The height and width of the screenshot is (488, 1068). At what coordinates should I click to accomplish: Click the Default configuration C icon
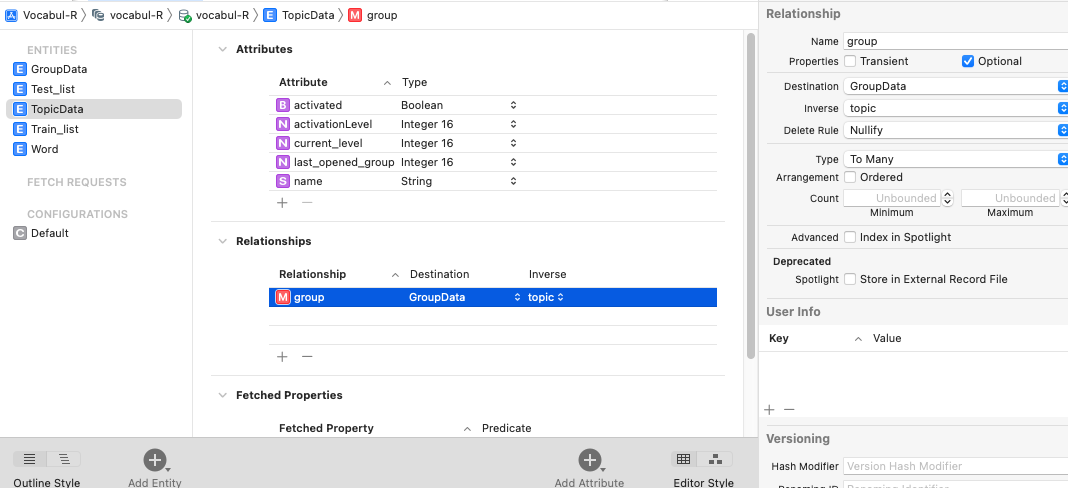coord(20,232)
